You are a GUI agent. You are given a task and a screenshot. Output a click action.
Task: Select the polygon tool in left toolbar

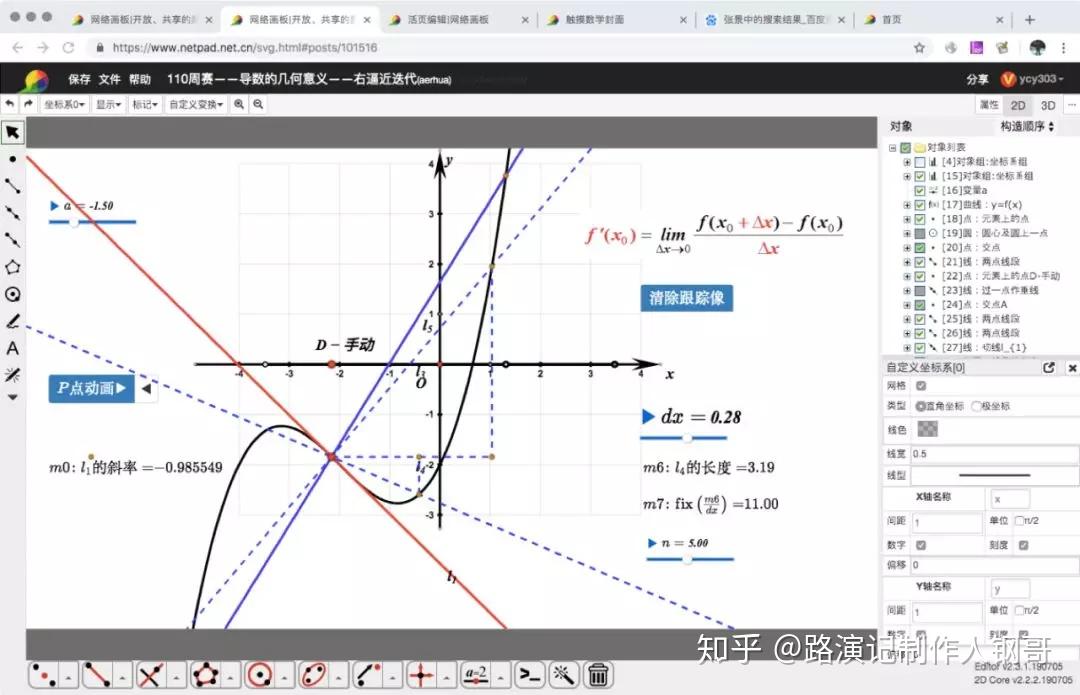tap(13, 267)
